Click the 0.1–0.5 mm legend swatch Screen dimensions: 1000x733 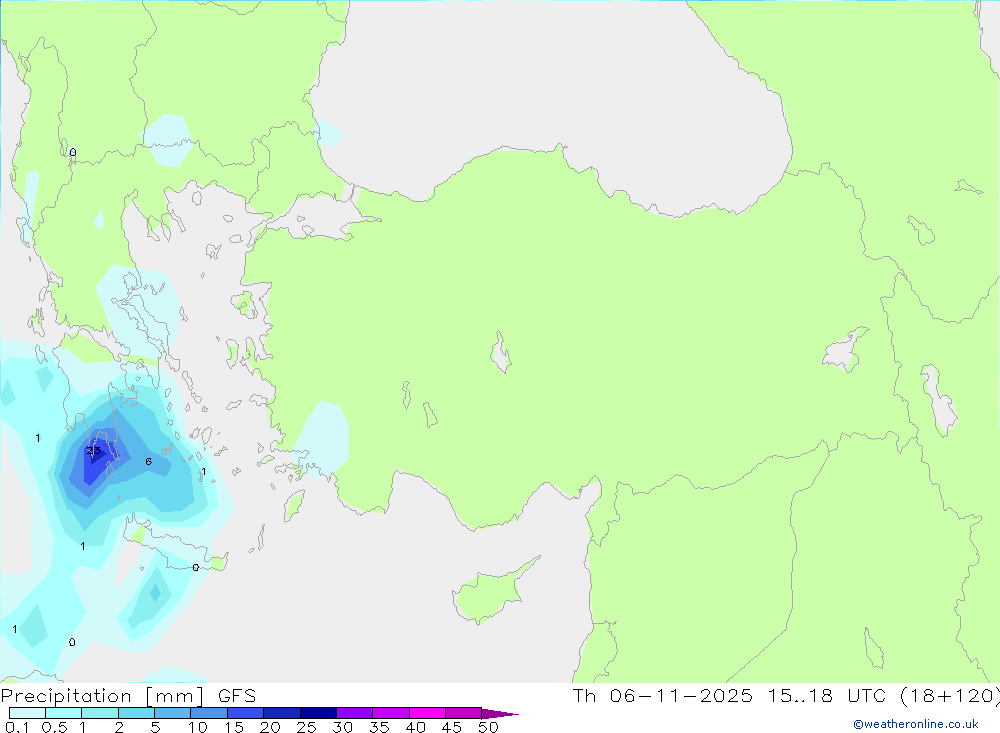[x=27, y=713]
